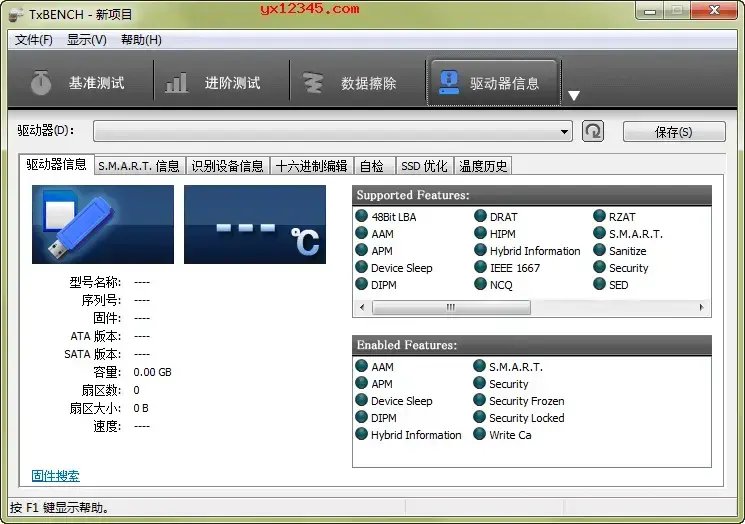Click the status bar F1 help text
The height and width of the screenshot is (524, 745).
point(60,508)
